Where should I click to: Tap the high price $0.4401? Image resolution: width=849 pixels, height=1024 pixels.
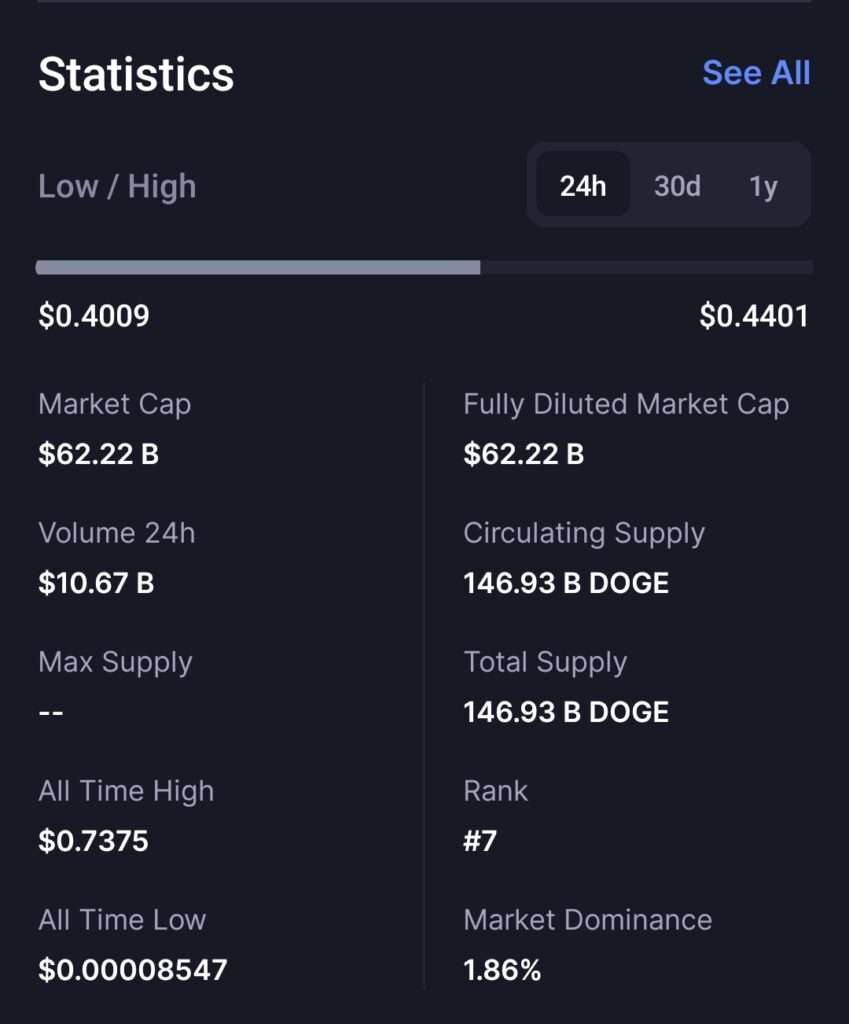pyautogui.click(x=754, y=315)
